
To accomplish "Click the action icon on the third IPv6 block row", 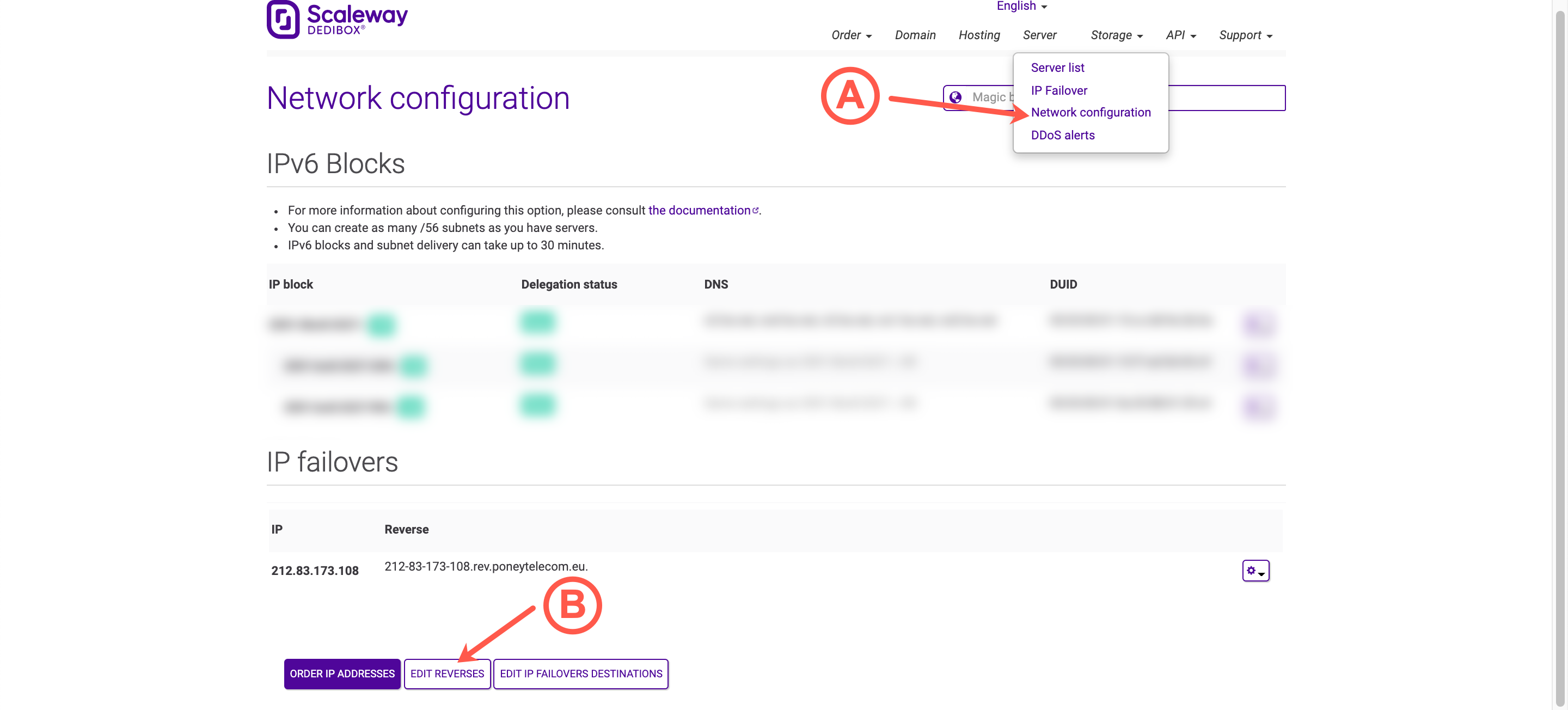I will [x=1258, y=406].
